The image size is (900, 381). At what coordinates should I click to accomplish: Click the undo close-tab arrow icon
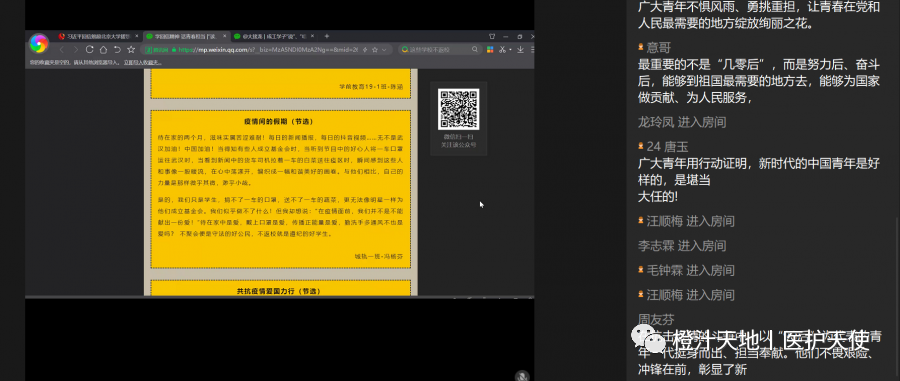coord(117,50)
